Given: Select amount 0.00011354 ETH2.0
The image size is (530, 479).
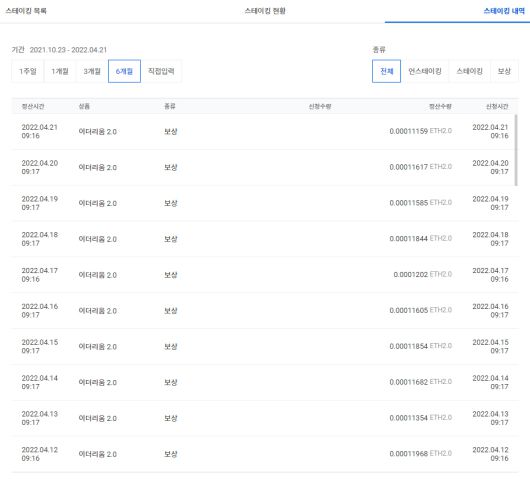Looking at the screenshot, I should [x=420, y=418].
